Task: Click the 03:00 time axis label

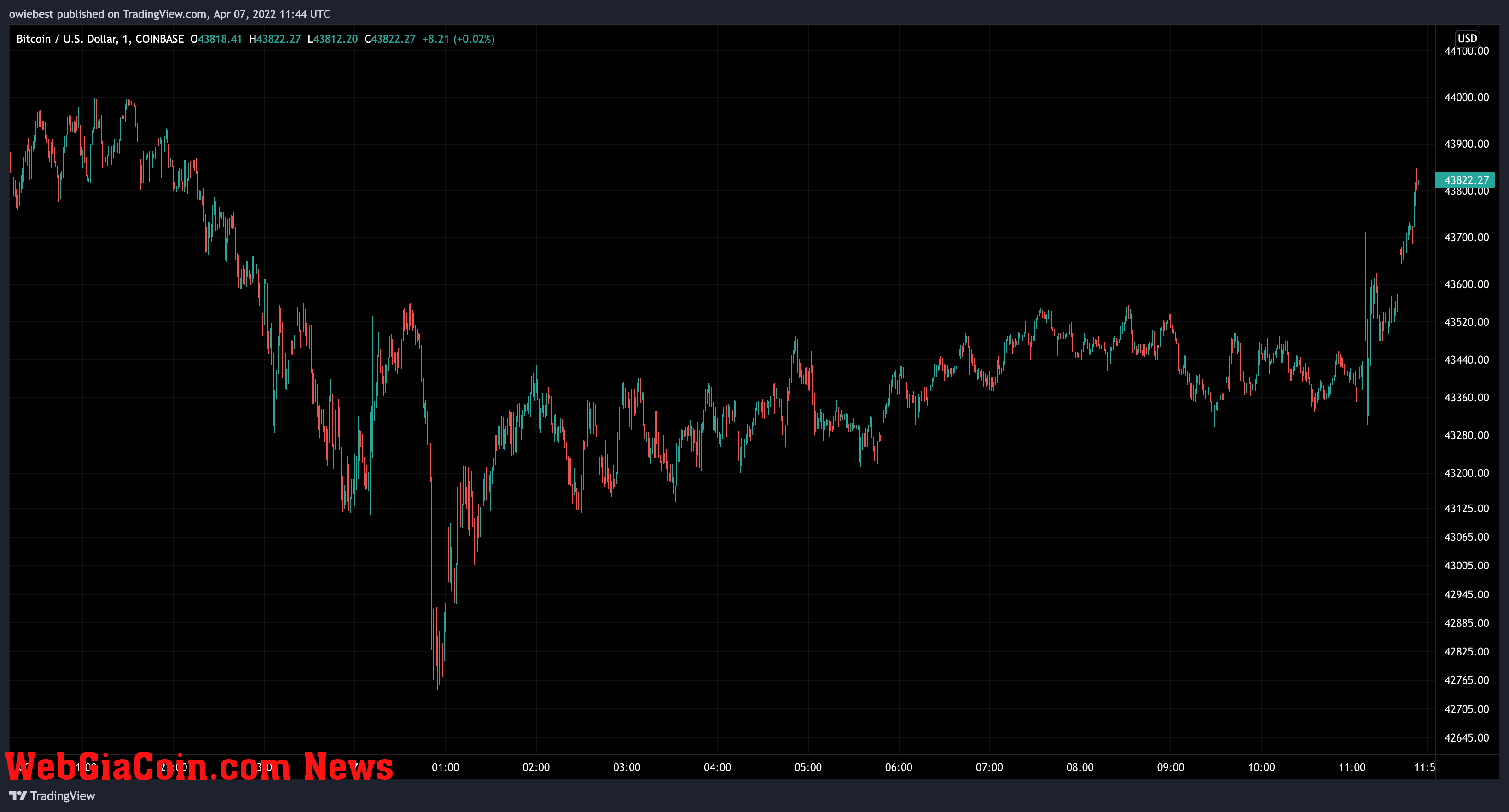Action: click(x=627, y=767)
